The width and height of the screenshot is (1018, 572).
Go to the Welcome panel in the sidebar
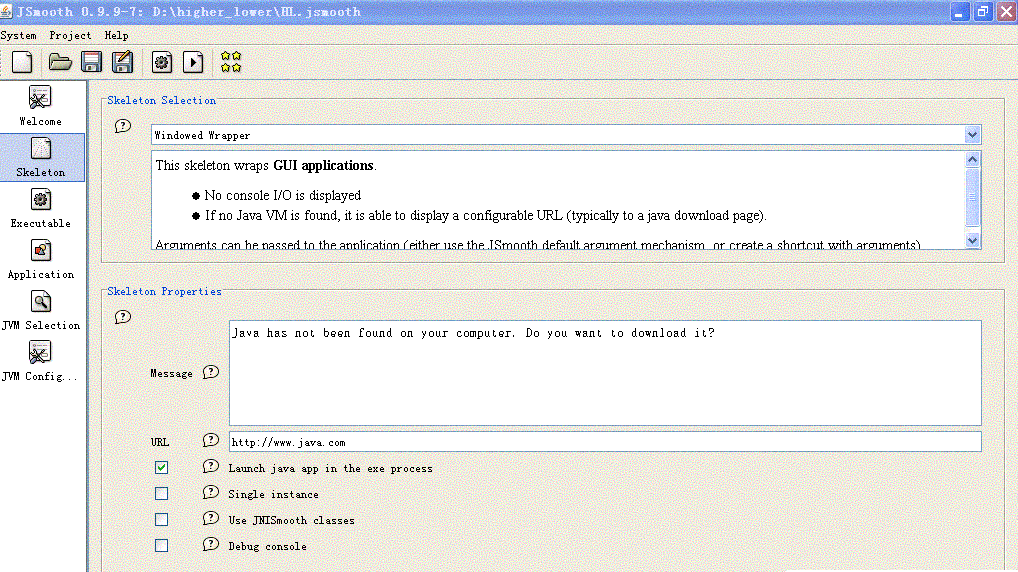pos(40,106)
